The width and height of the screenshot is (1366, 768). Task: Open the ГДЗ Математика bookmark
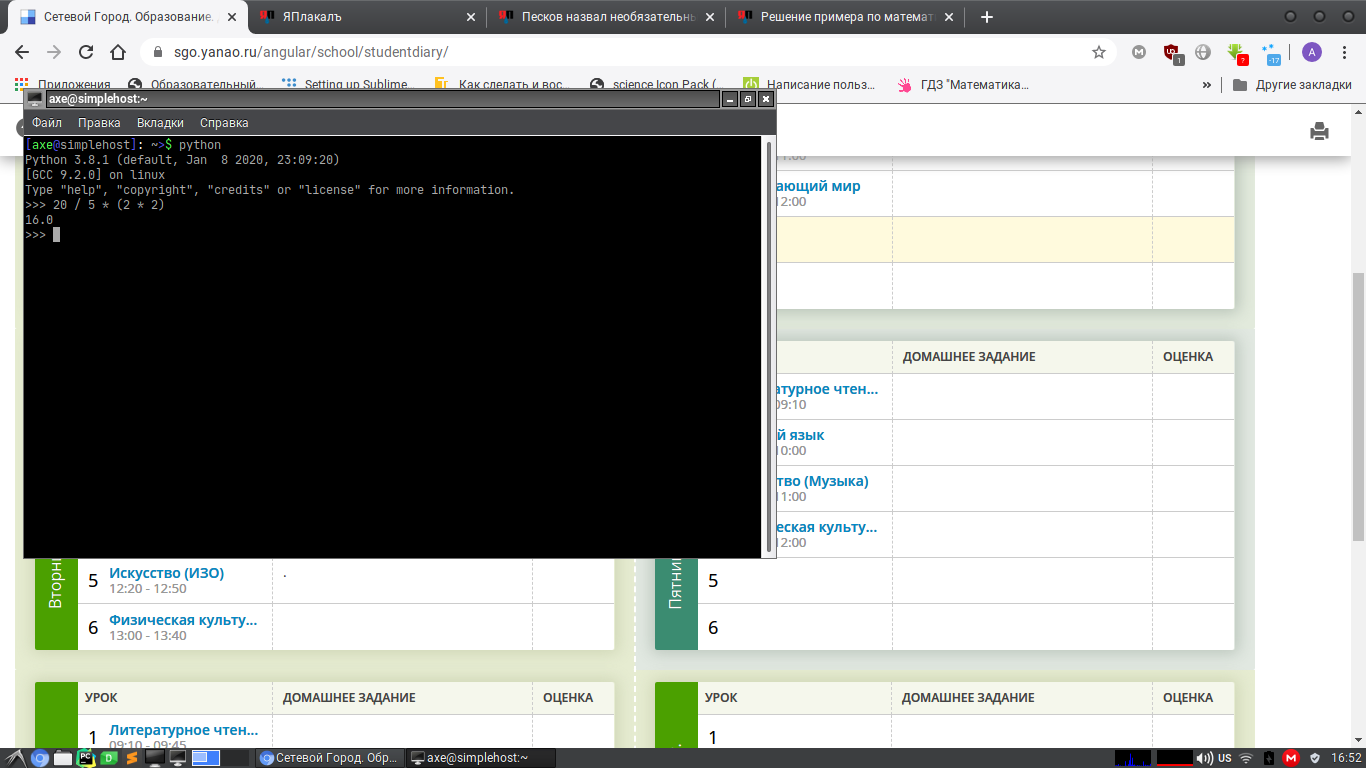(x=964, y=85)
